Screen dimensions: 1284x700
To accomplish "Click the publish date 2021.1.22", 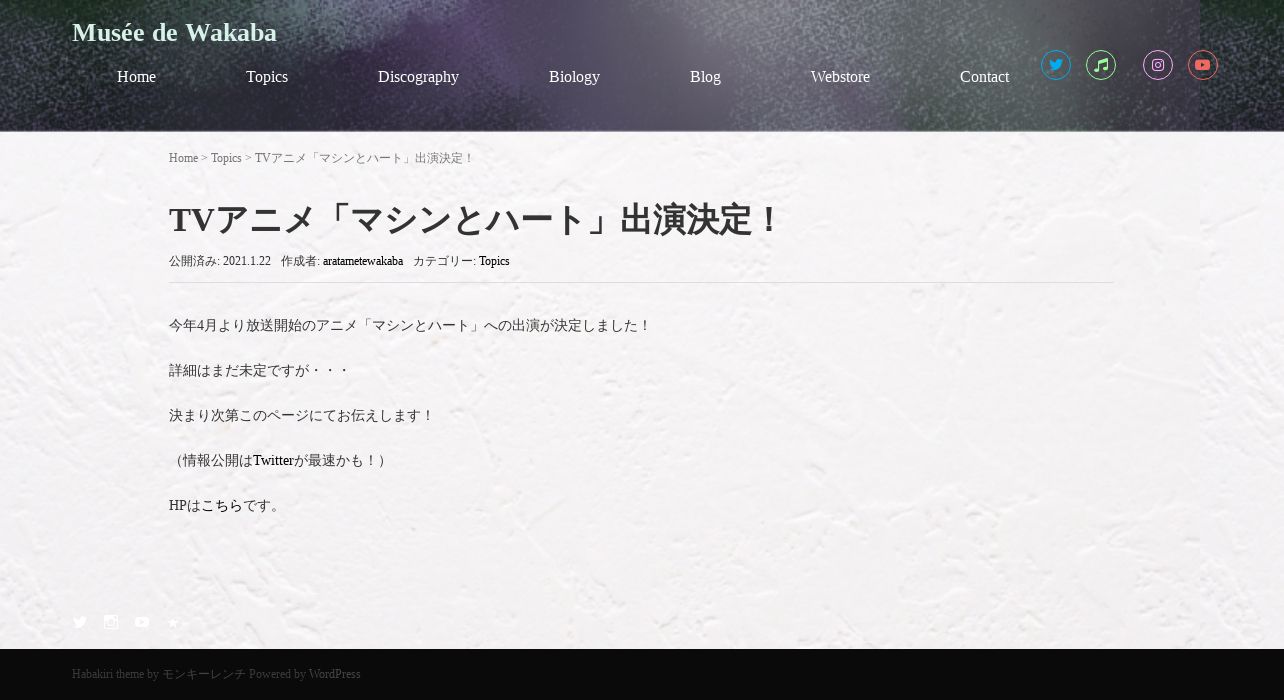I will (x=247, y=261).
